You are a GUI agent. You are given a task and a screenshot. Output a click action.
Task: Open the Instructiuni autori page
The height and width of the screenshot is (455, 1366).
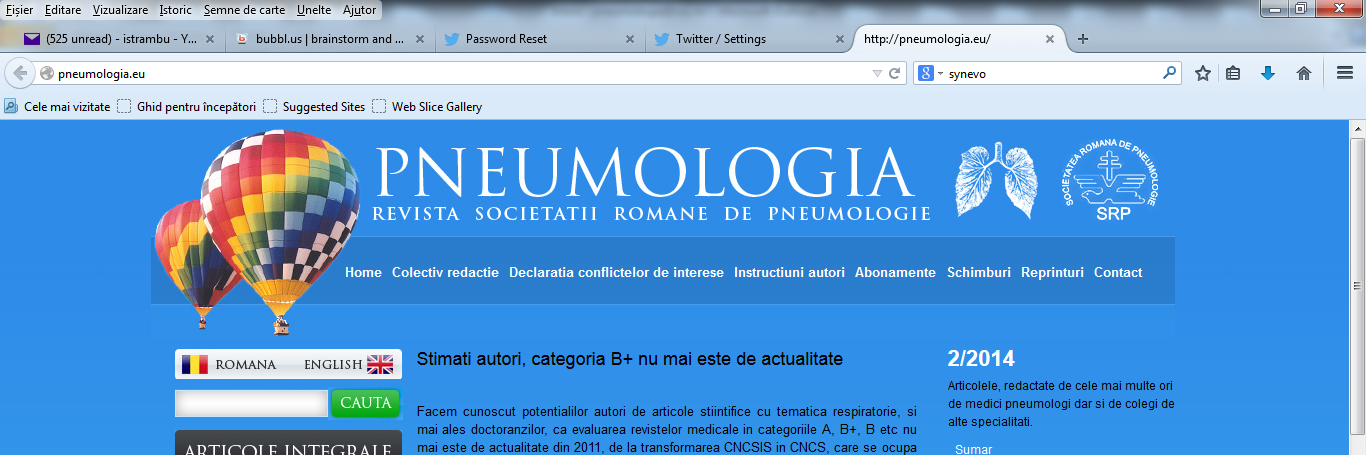(x=789, y=272)
